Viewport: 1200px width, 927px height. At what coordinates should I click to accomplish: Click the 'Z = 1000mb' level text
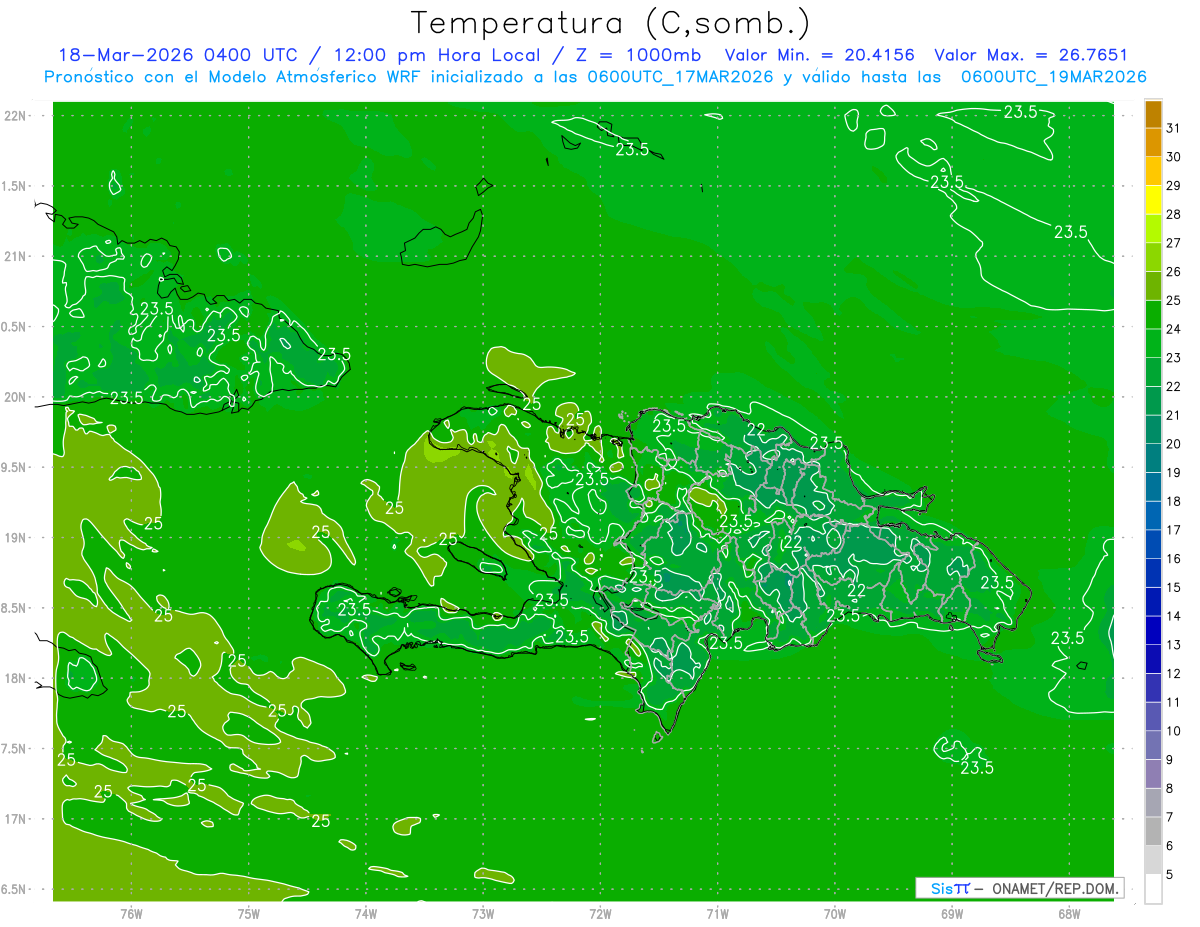637,55
